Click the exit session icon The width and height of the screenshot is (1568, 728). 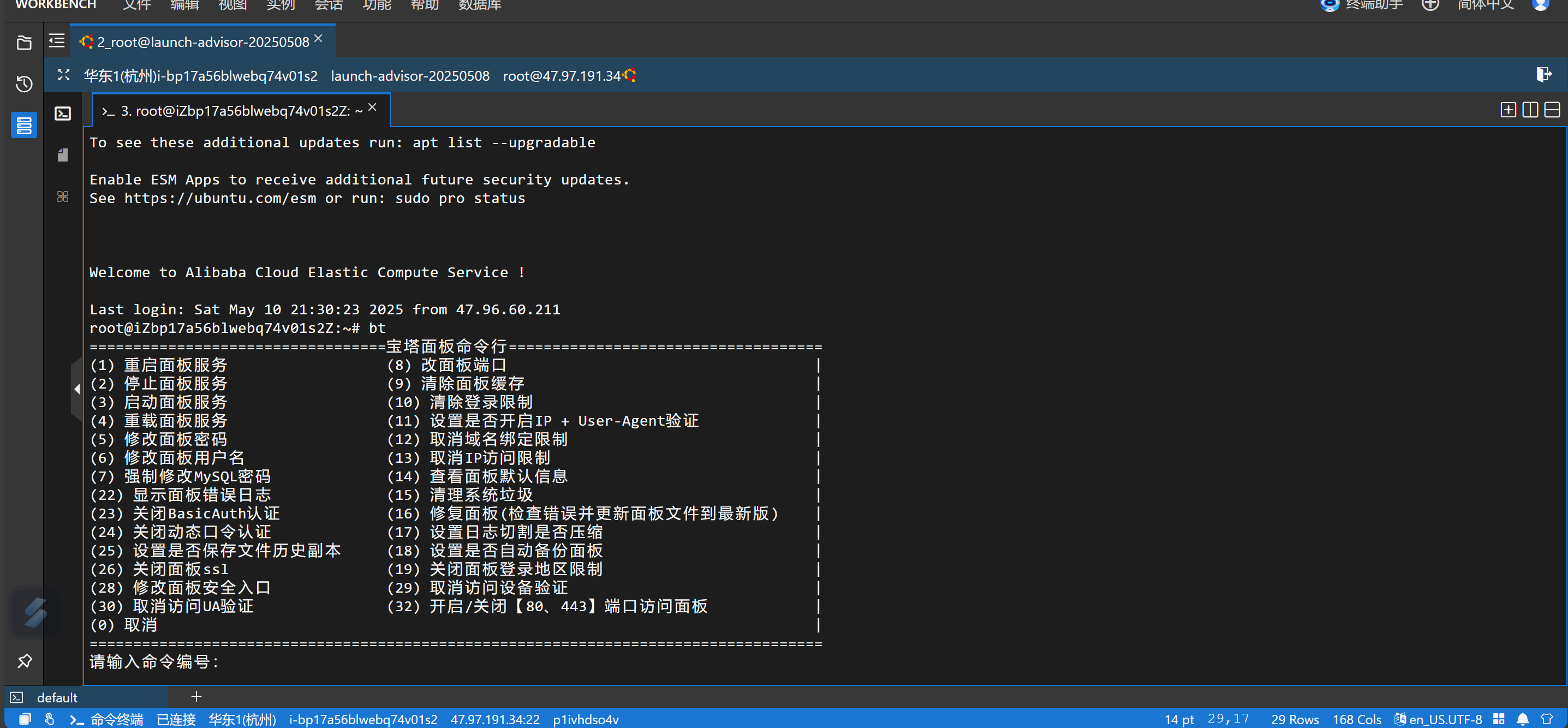1543,74
